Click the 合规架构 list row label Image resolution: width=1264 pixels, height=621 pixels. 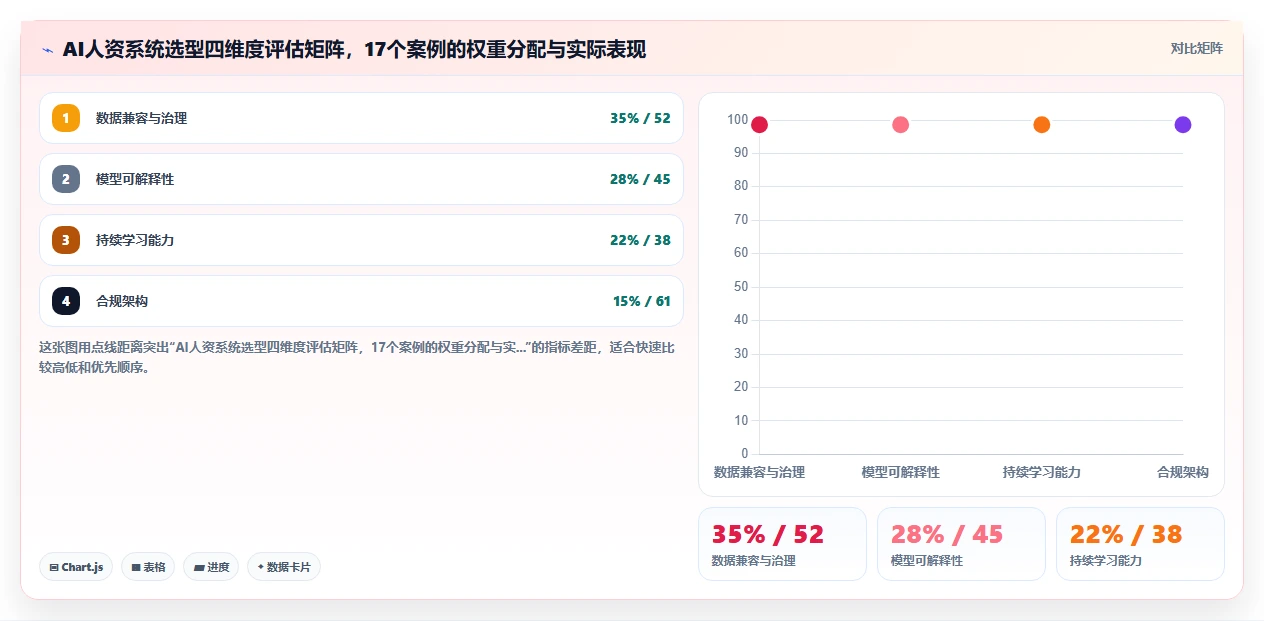coord(122,301)
